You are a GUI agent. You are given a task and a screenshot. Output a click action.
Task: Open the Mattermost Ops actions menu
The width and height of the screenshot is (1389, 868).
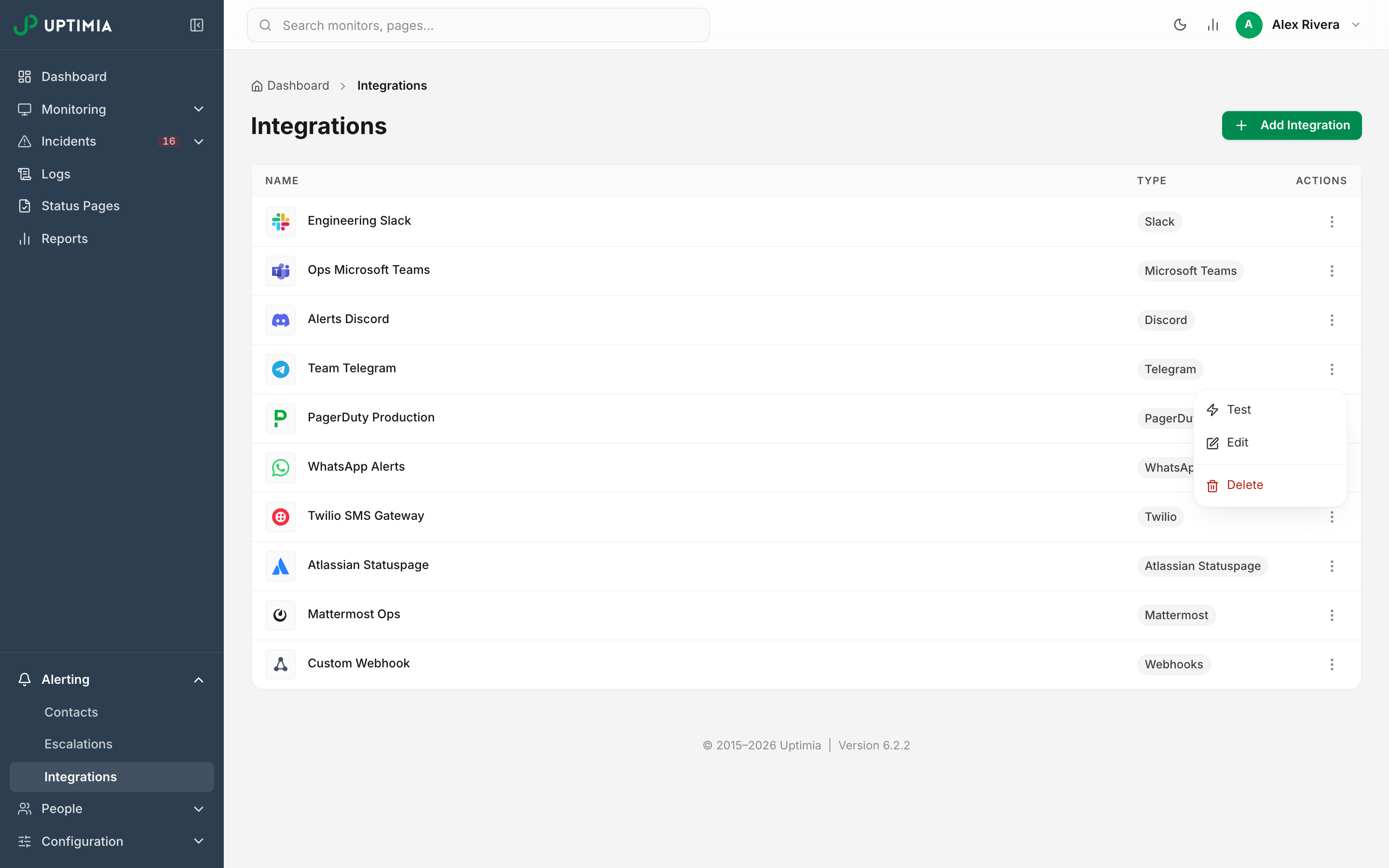point(1332,615)
